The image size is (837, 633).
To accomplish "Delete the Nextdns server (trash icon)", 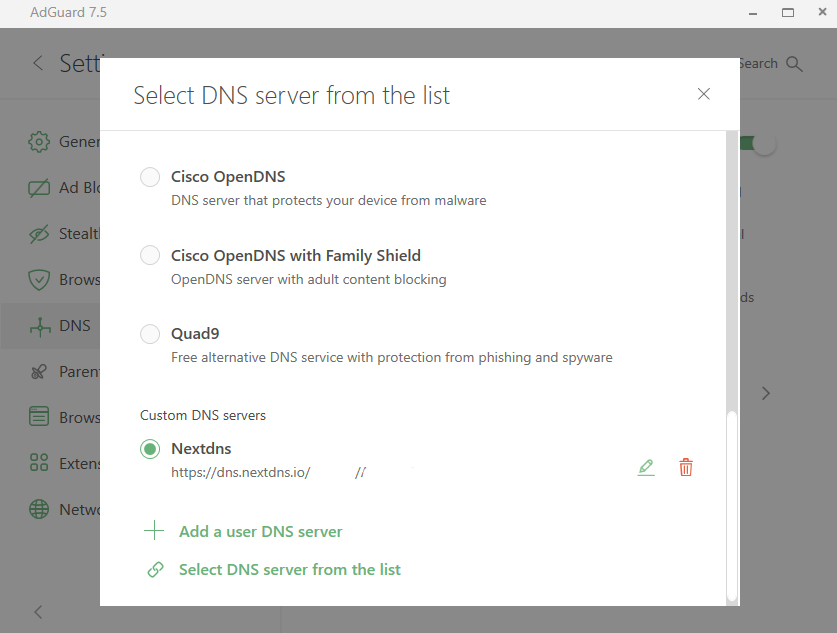I will click(686, 467).
